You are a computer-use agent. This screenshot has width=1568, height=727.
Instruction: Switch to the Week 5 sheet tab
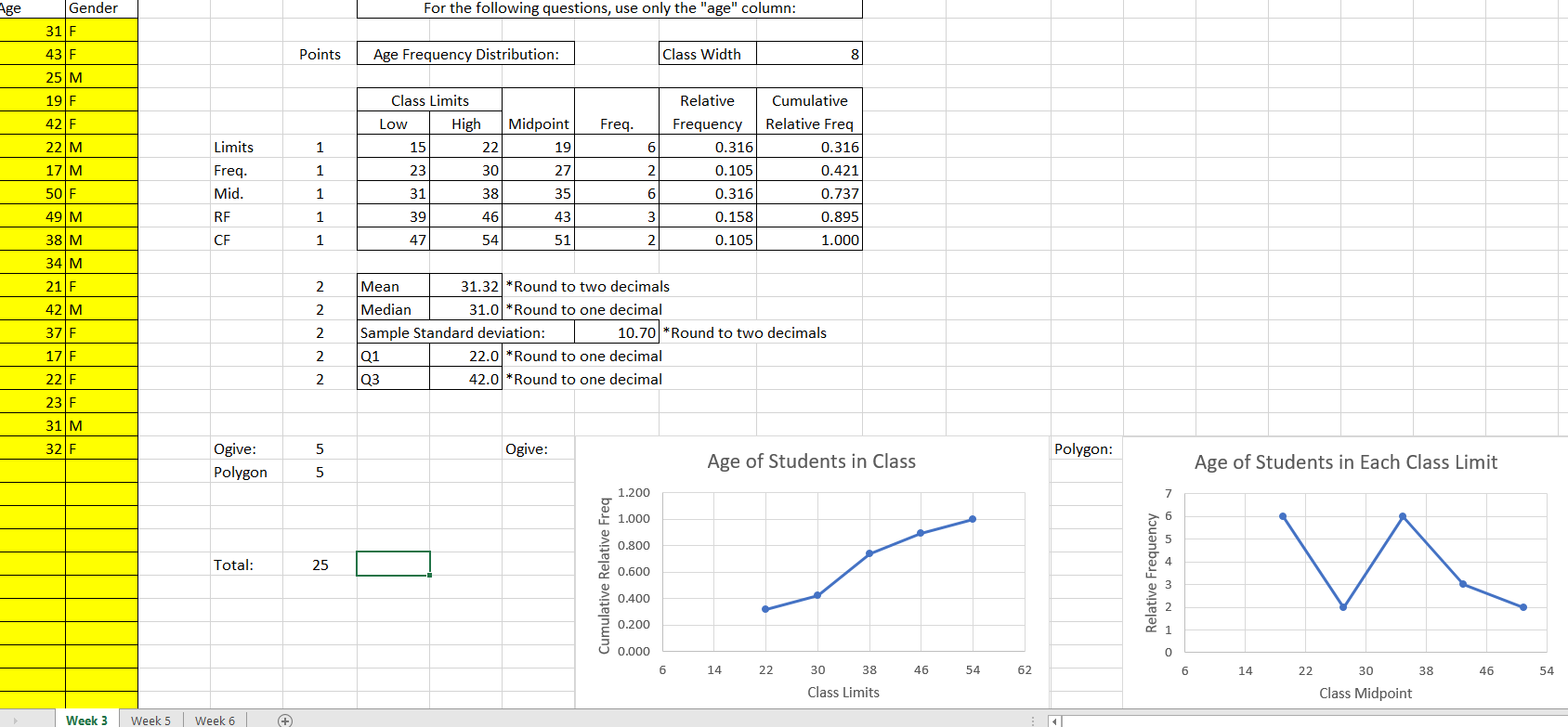pyautogui.click(x=150, y=721)
